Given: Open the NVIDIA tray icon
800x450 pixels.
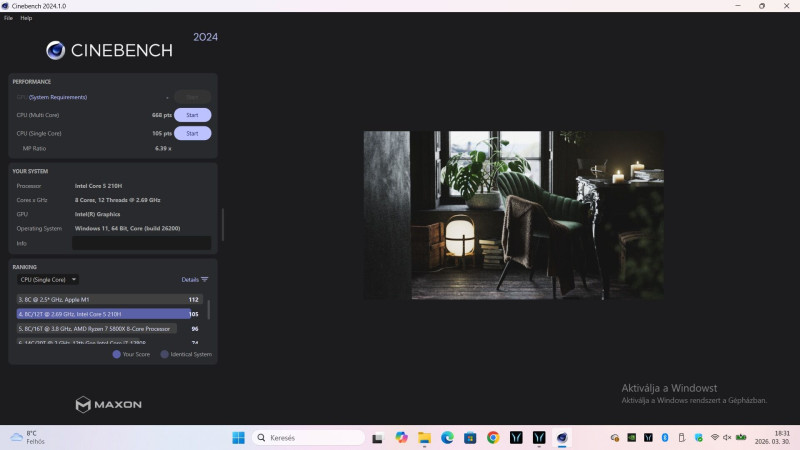Looking at the screenshot, I should tap(632, 437).
